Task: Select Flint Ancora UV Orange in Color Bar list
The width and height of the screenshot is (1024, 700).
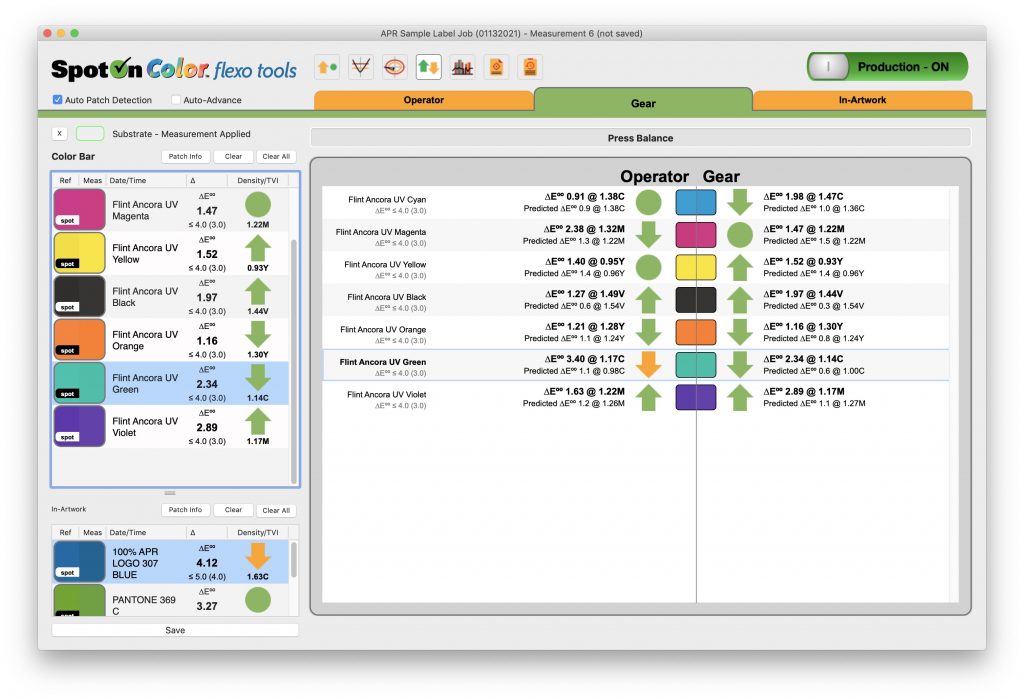Action: (x=170, y=340)
